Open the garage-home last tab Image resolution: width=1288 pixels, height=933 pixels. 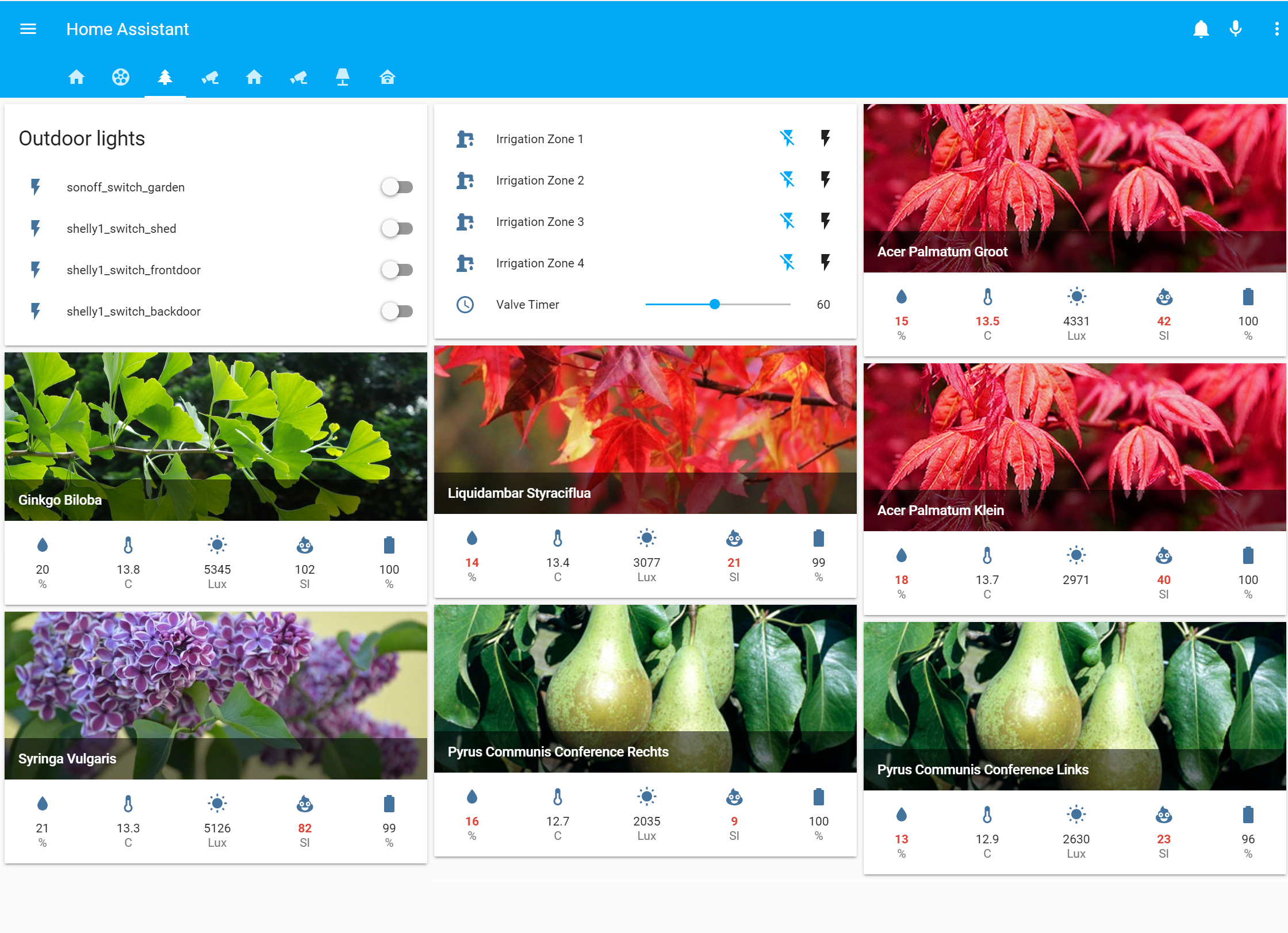coord(387,77)
